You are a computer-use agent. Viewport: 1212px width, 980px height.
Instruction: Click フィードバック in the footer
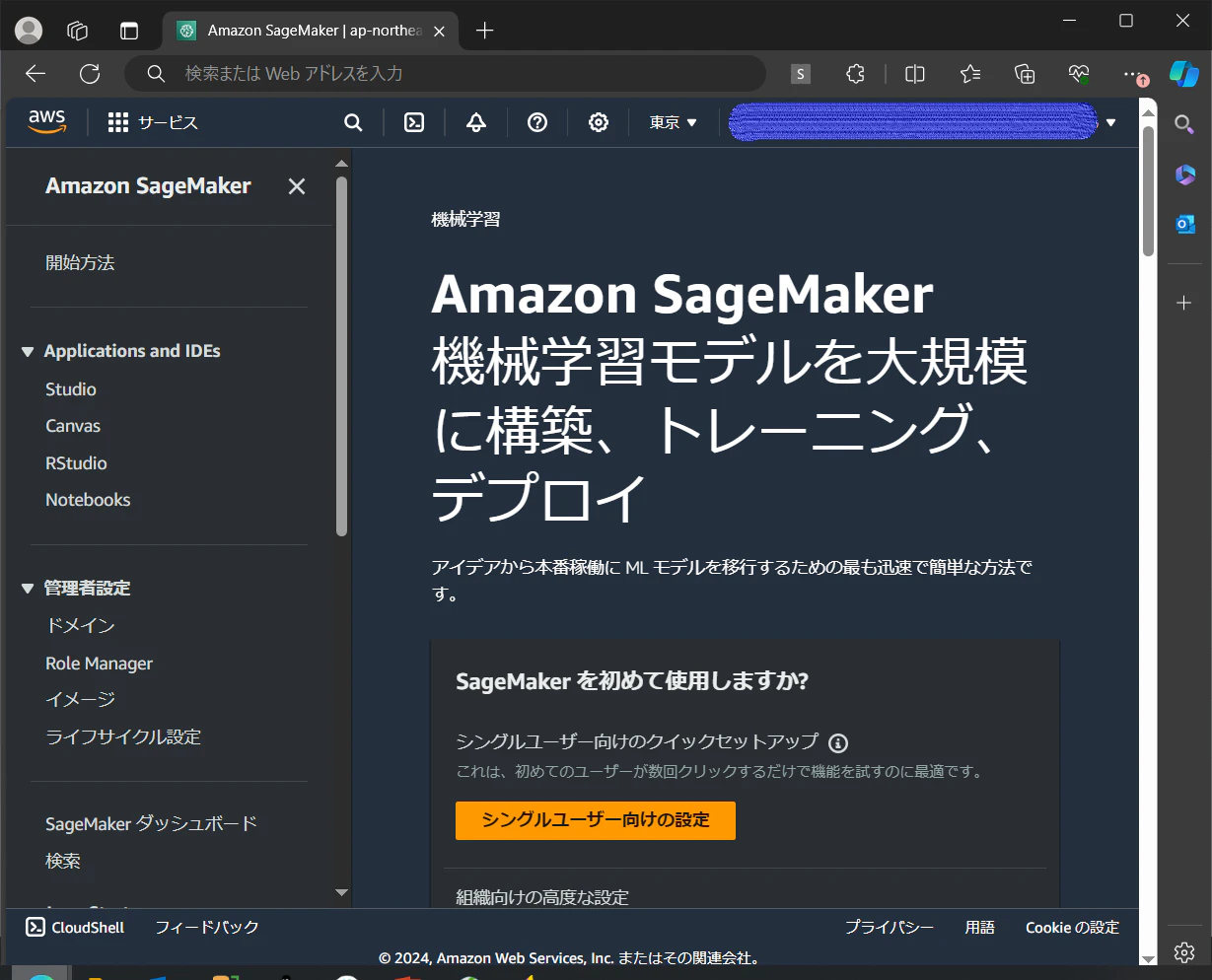pyautogui.click(x=207, y=927)
